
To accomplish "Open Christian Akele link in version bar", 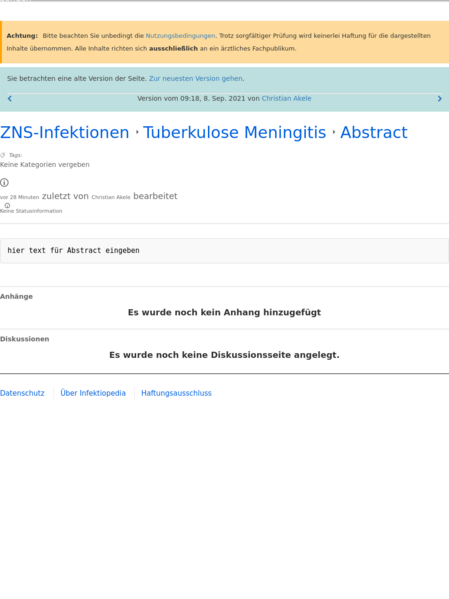I will pyautogui.click(x=286, y=99).
